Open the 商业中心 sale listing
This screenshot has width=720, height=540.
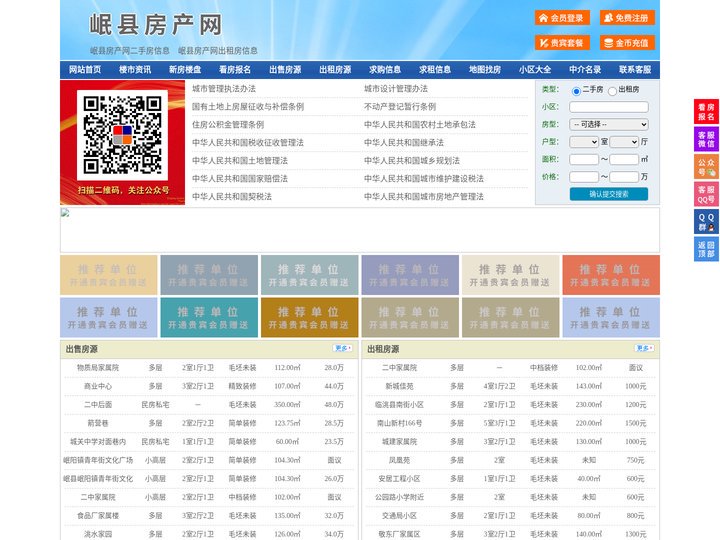coord(98,386)
